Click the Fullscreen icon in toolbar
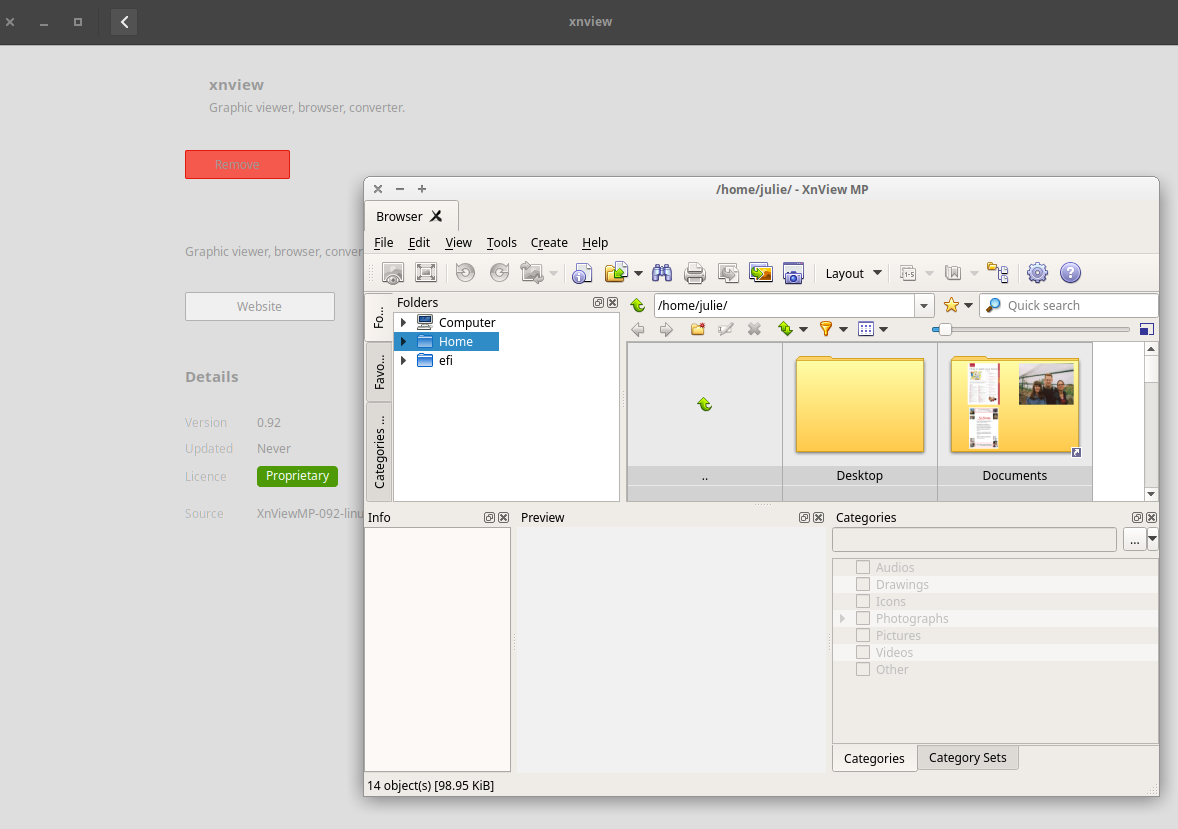This screenshot has height=829, width=1178. [x=426, y=273]
